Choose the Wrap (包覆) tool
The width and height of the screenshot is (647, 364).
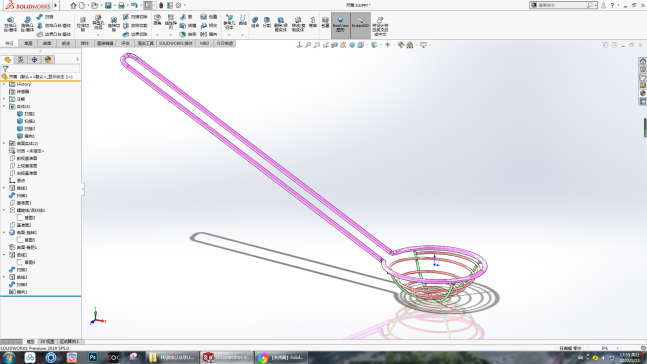coord(208,17)
